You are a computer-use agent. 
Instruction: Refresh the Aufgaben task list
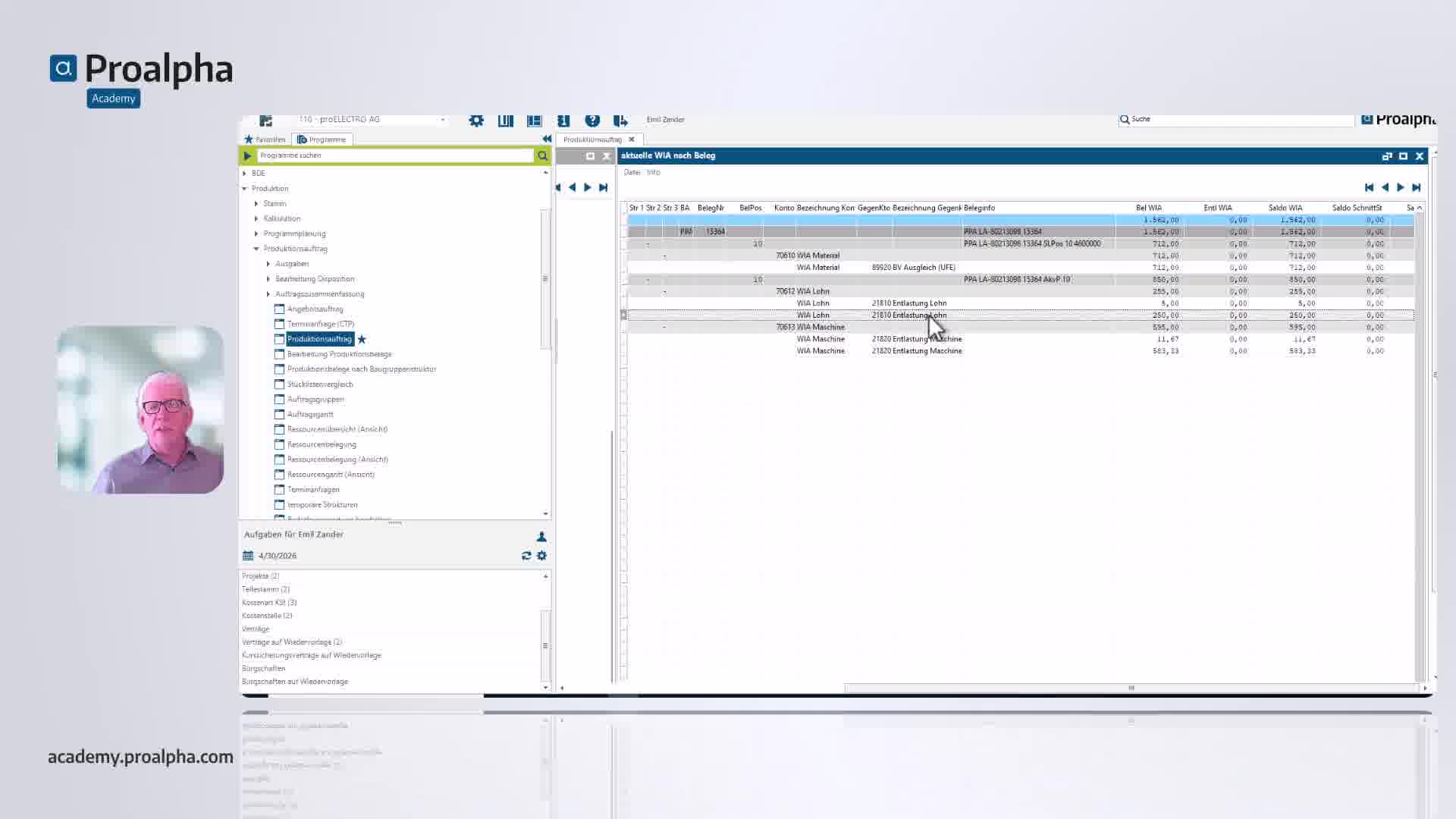point(526,556)
